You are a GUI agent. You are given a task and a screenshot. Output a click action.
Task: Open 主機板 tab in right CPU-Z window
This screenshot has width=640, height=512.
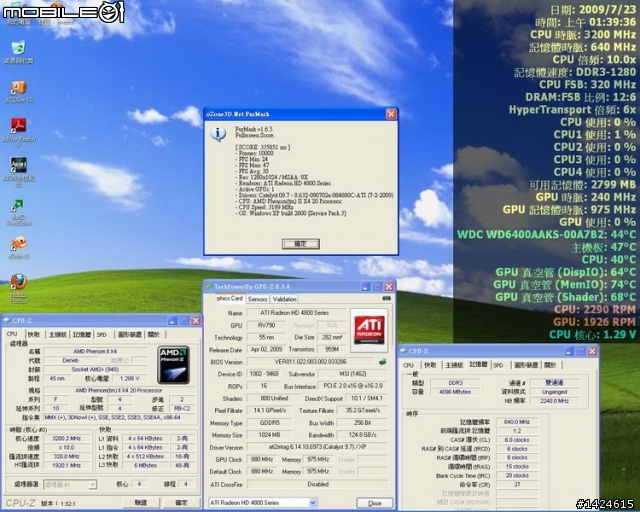(454, 365)
